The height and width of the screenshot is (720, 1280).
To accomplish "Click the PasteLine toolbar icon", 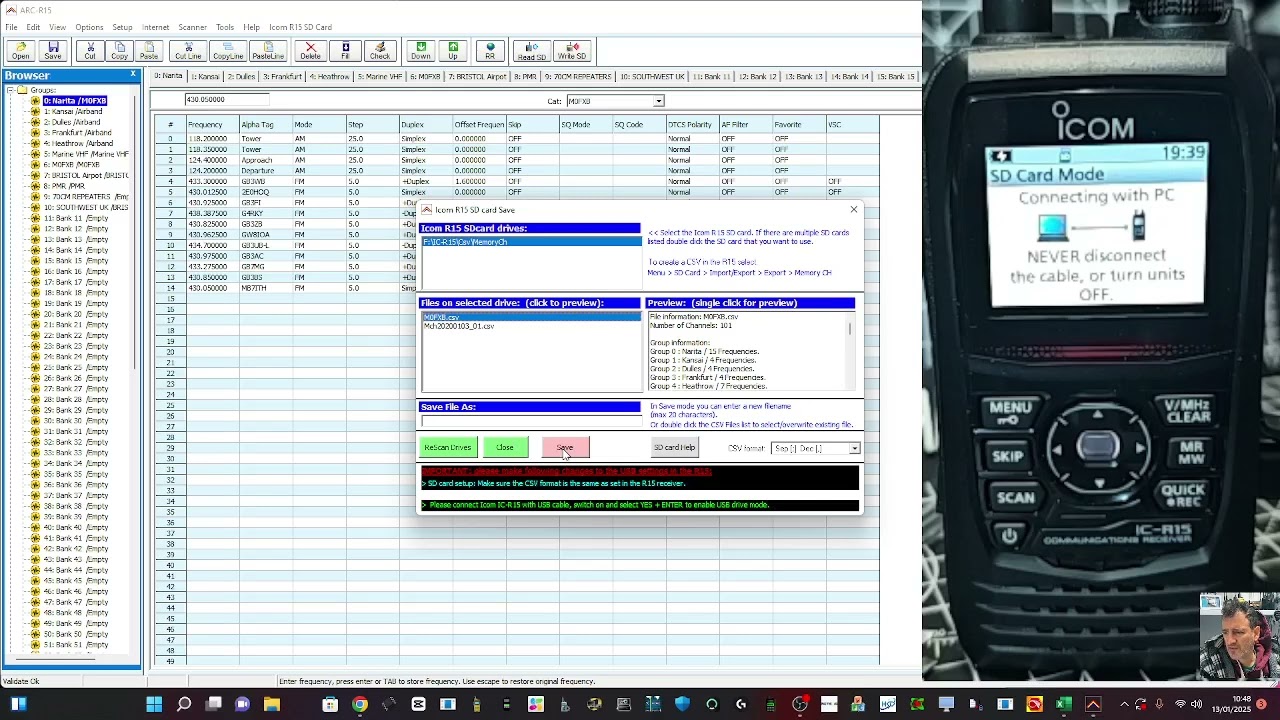I will [268, 51].
